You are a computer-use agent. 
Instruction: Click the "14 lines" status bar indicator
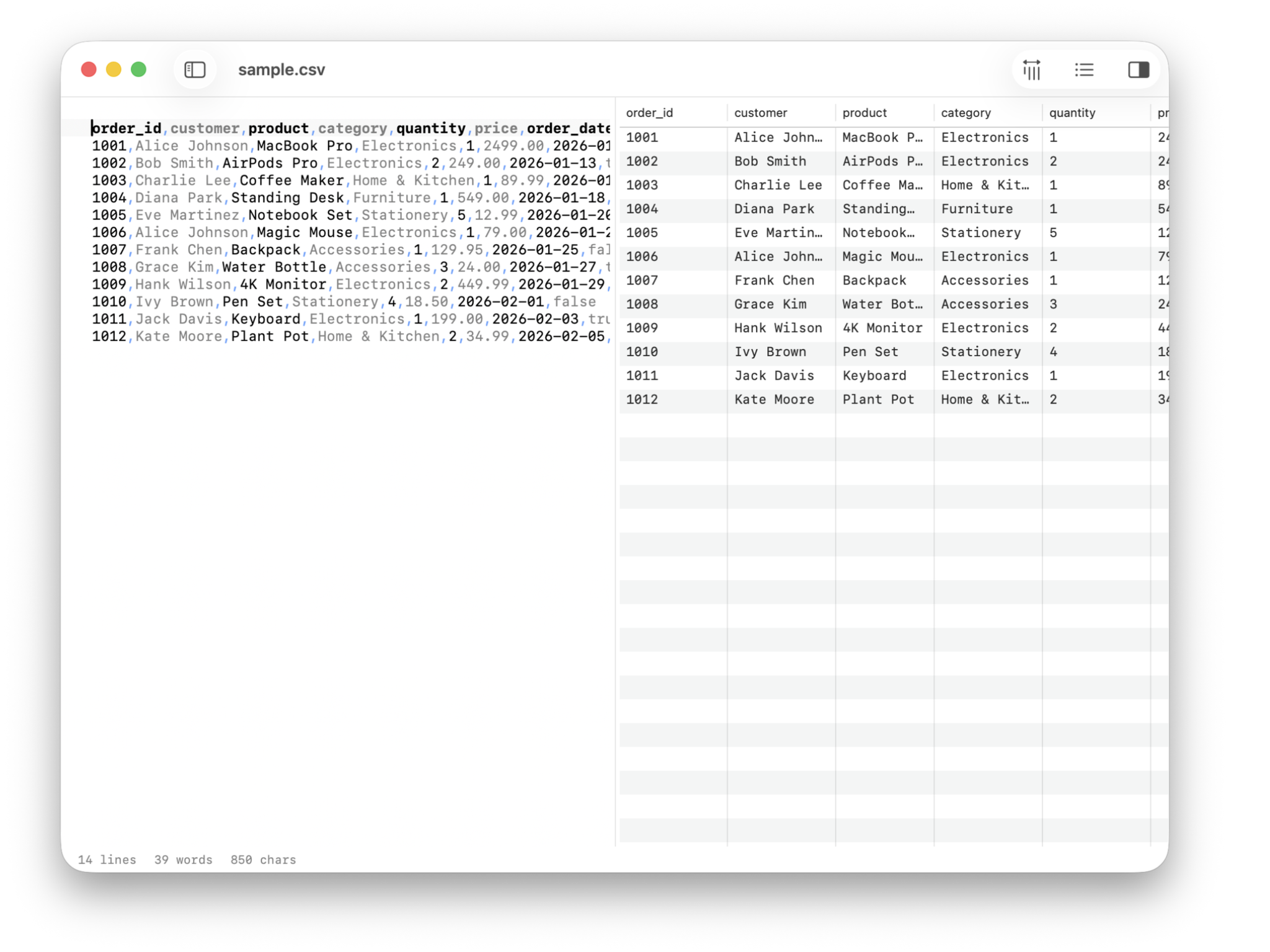tap(107, 860)
